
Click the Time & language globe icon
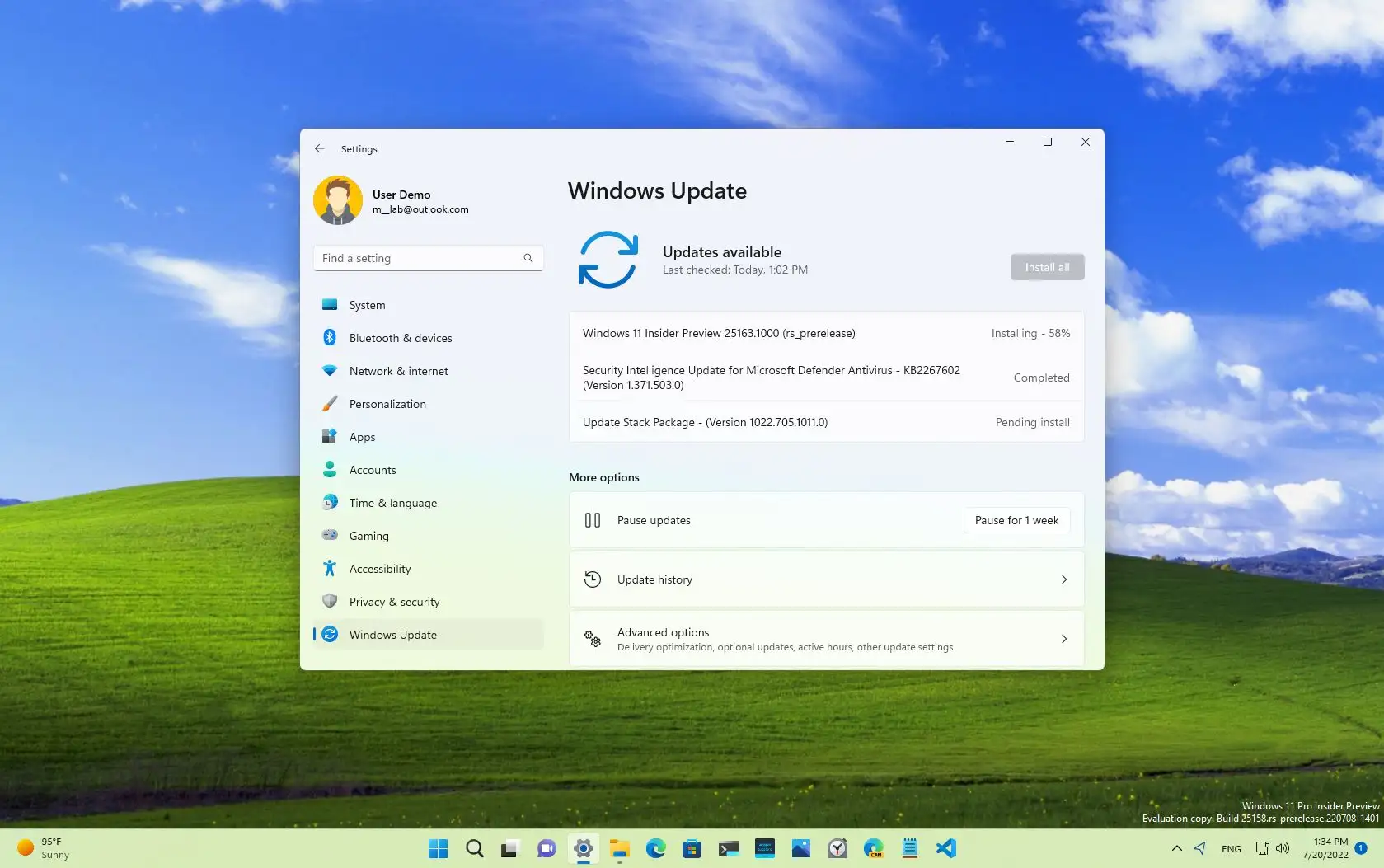(330, 502)
